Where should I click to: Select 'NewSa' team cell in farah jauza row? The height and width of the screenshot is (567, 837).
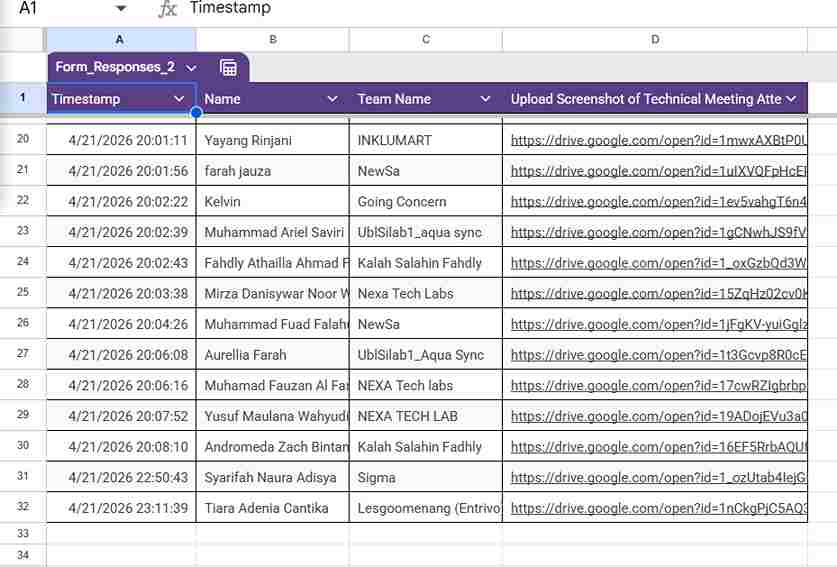click(426, 171)
